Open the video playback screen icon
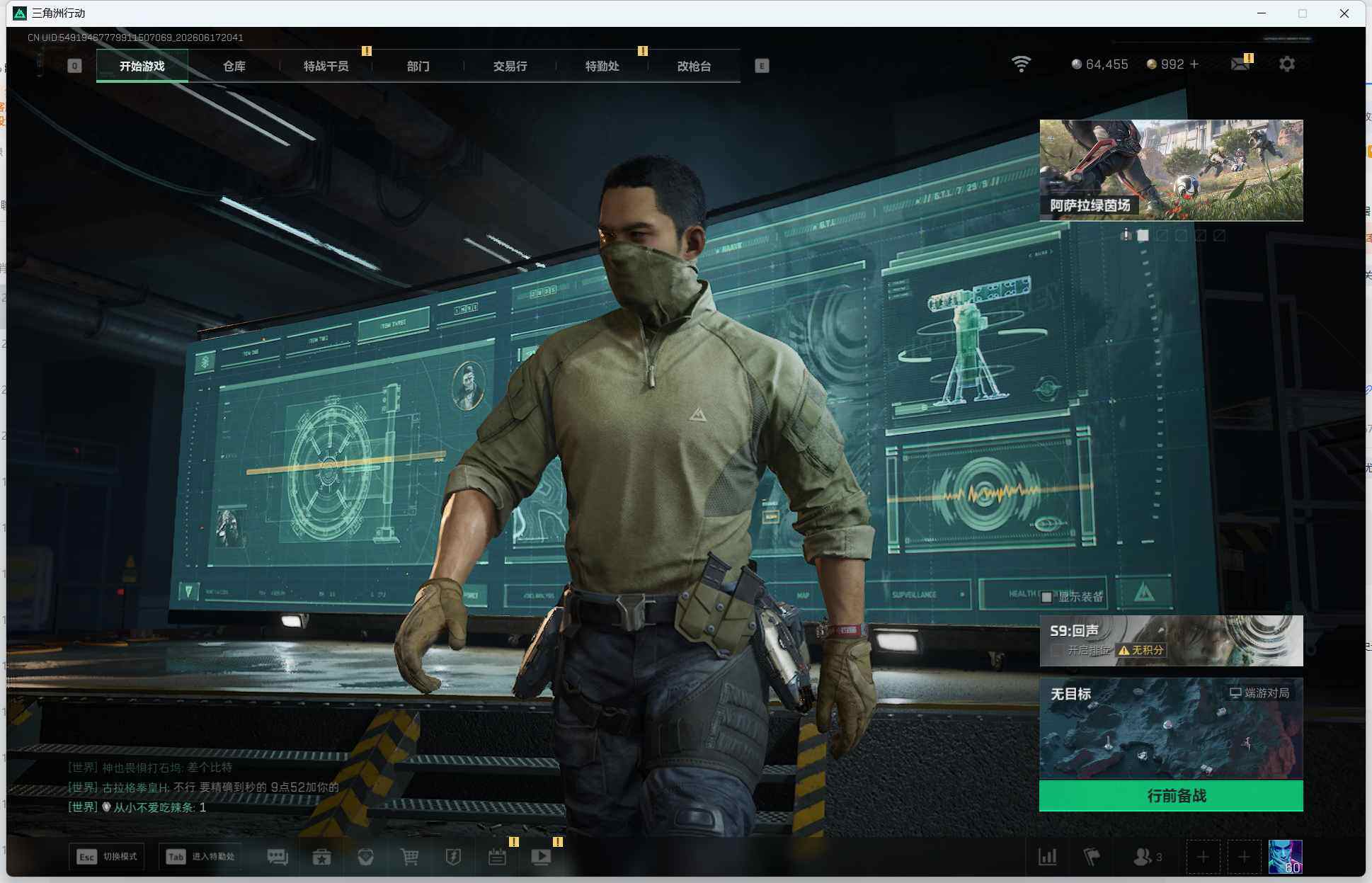 541,857
